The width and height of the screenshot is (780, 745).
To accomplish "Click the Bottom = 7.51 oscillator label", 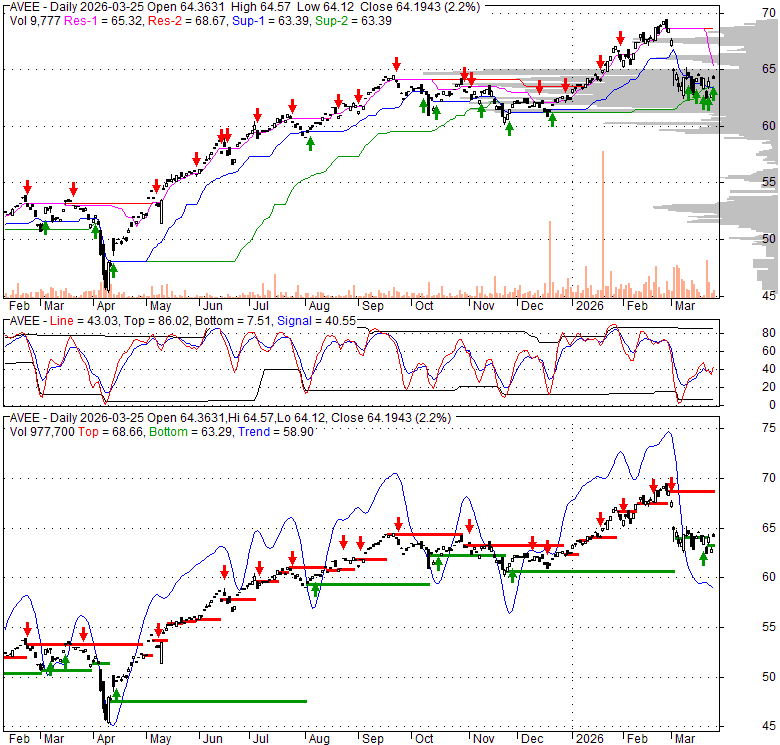I will coord(232,321).
